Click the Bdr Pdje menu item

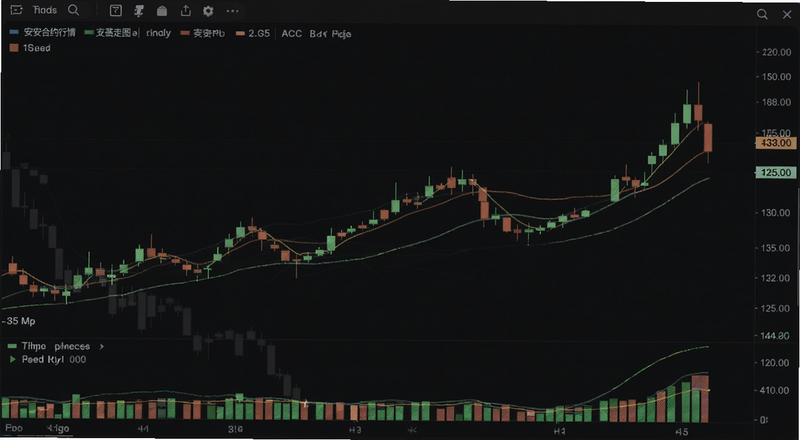pos(330,34)
